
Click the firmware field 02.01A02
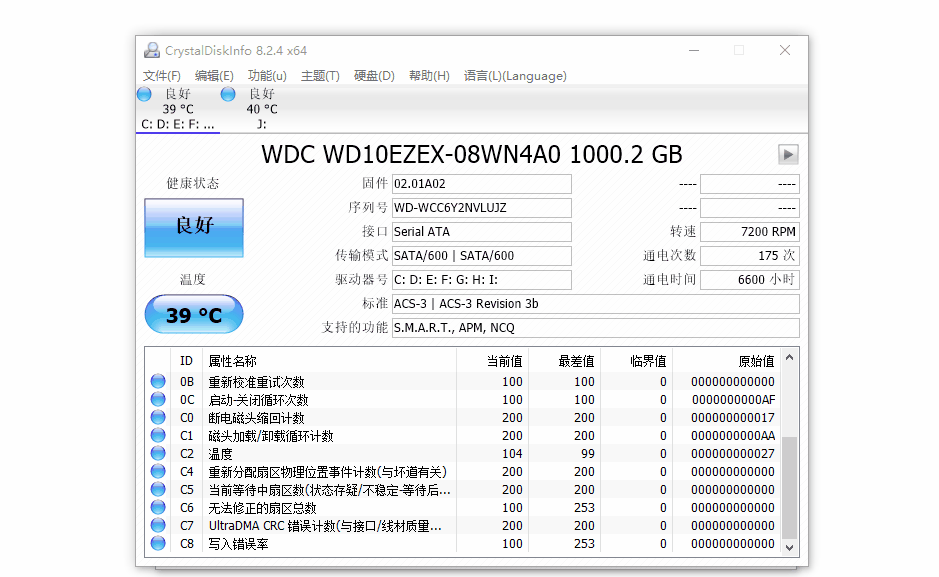(x=481, y=184)
